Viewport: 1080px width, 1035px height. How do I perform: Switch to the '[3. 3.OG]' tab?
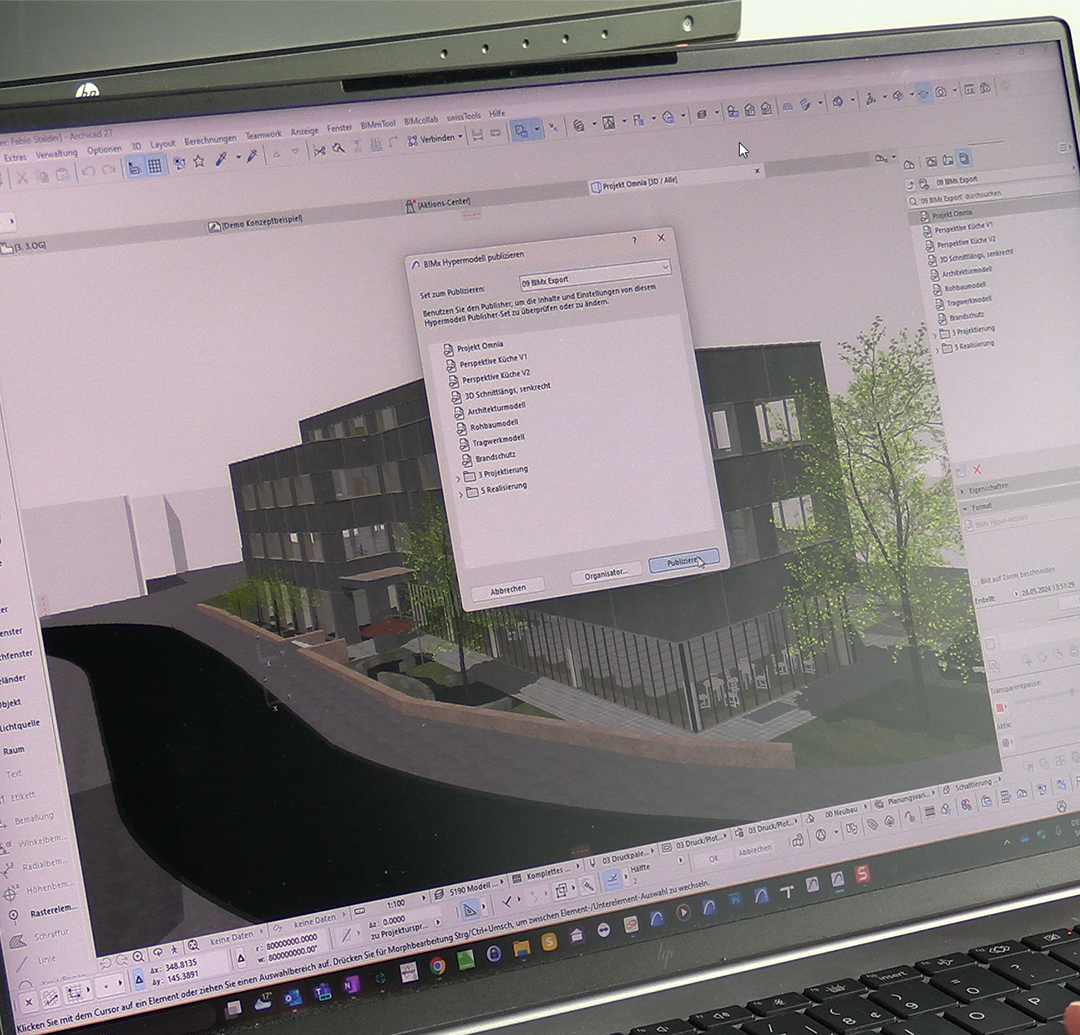point(23,247)
